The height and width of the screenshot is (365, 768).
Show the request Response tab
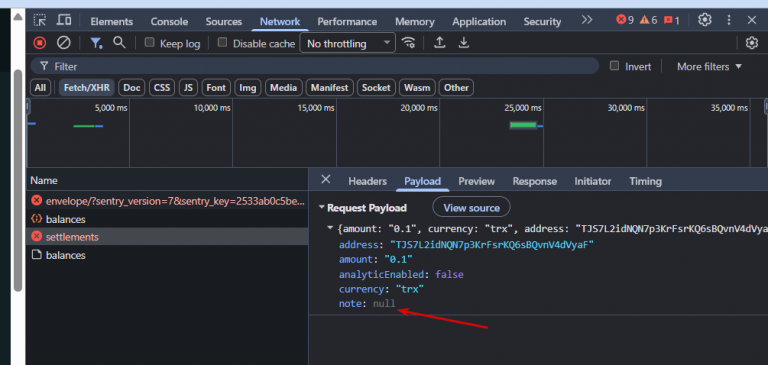pyautogui.click(x=534, y=181)
